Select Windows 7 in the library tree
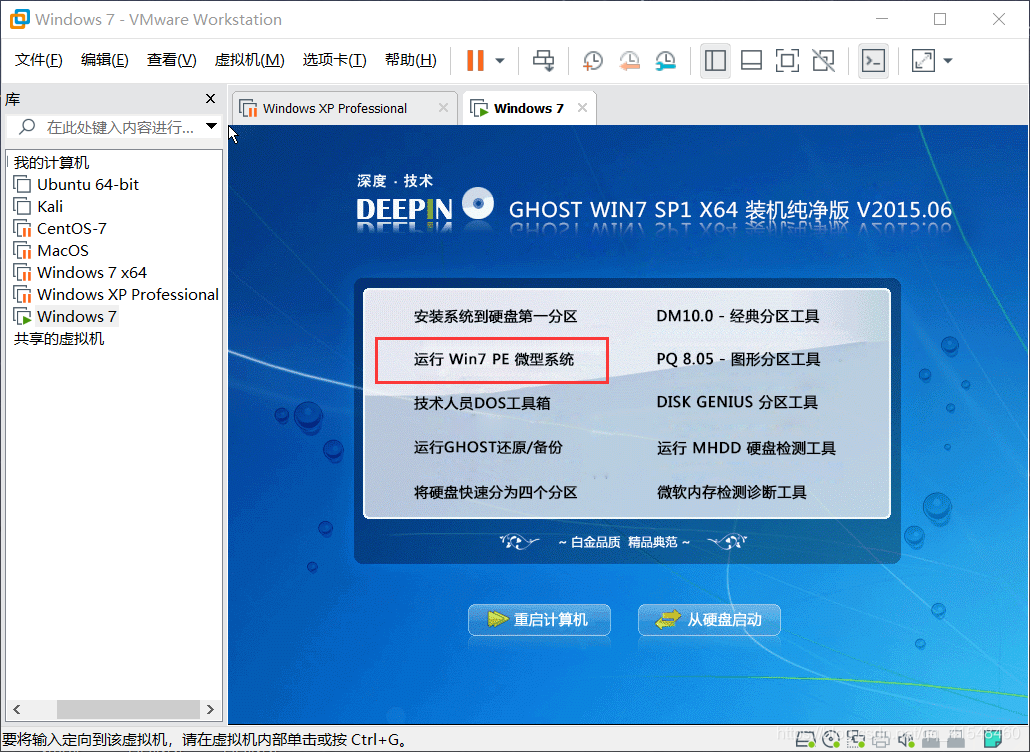The width and height of the screenshot is (1030, 752). pyautogui.click(x=76, y=317)
